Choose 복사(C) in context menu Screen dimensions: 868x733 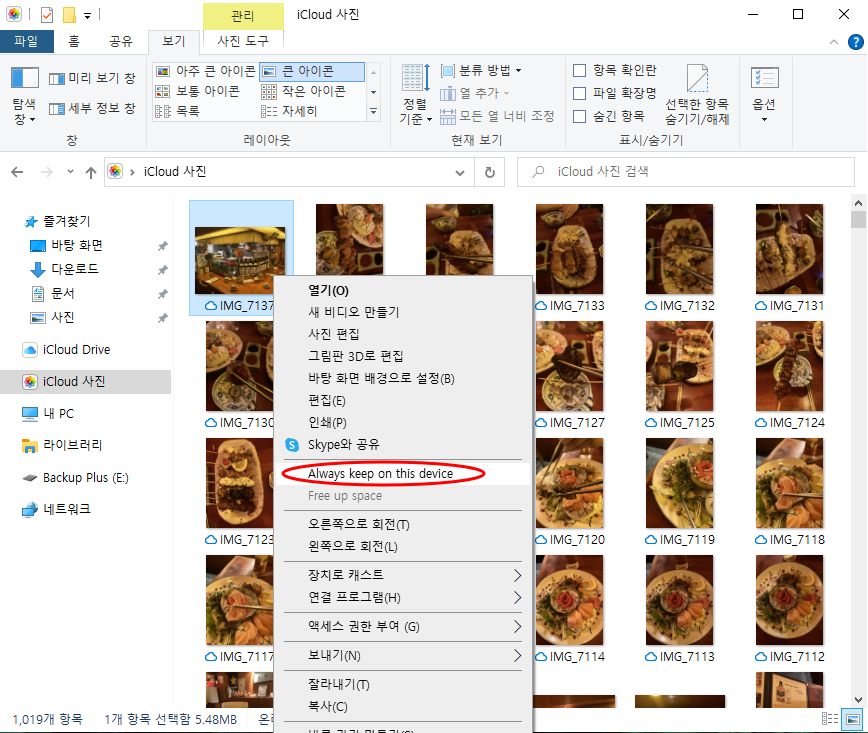click(x=403, y=706)
